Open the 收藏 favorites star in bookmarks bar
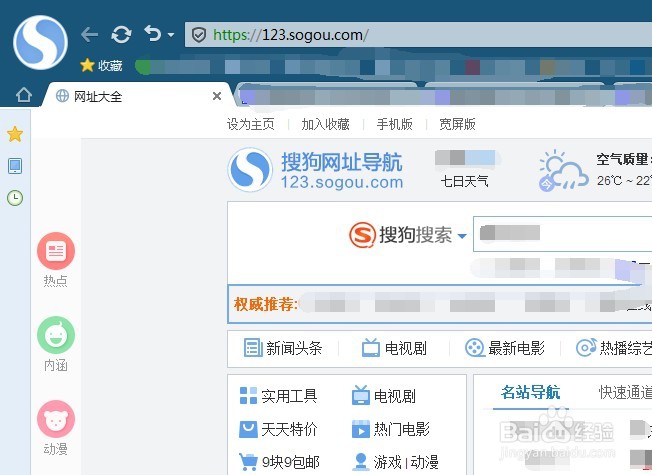 (x=101, y=65)
